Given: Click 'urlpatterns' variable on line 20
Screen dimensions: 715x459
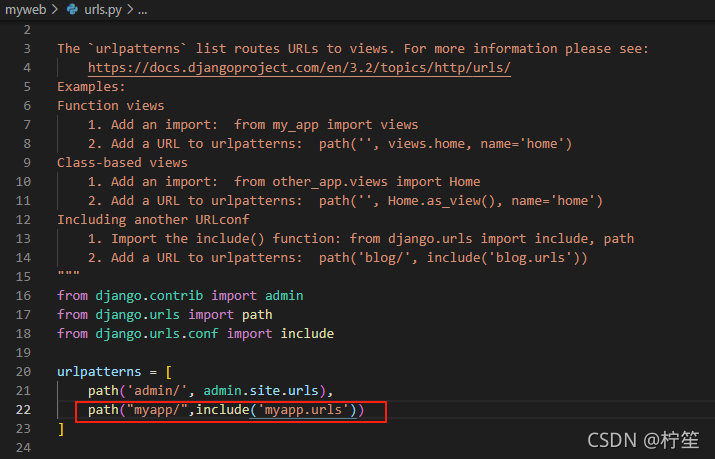Looking at the screenshot, I should tap(99, 372).
